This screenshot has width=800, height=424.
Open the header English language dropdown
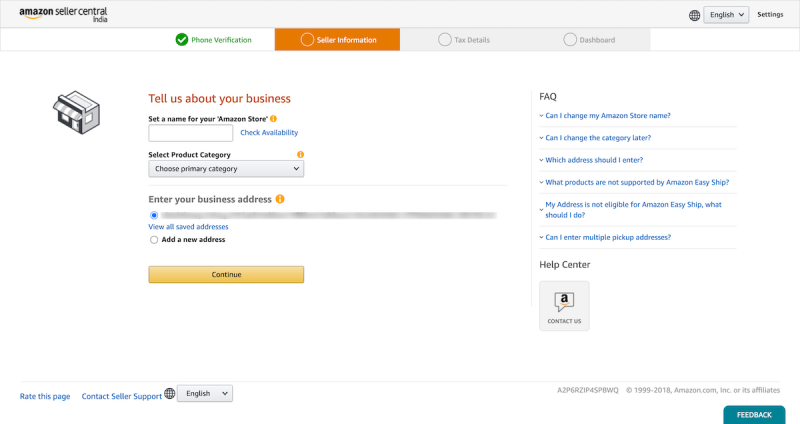tap(726, 15)
